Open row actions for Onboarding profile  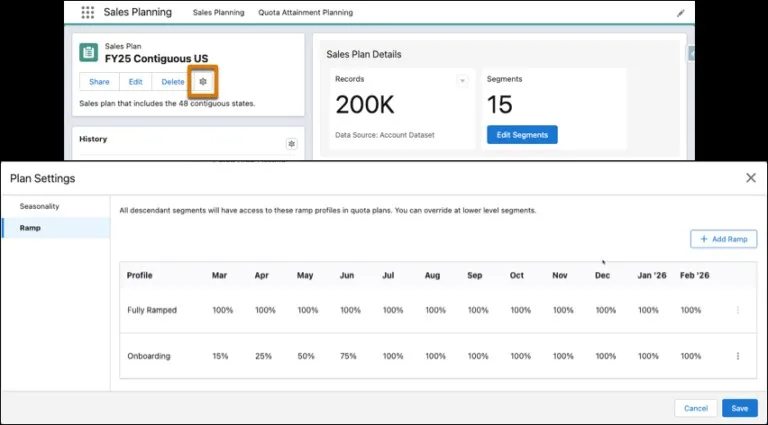tap(738, 356)
